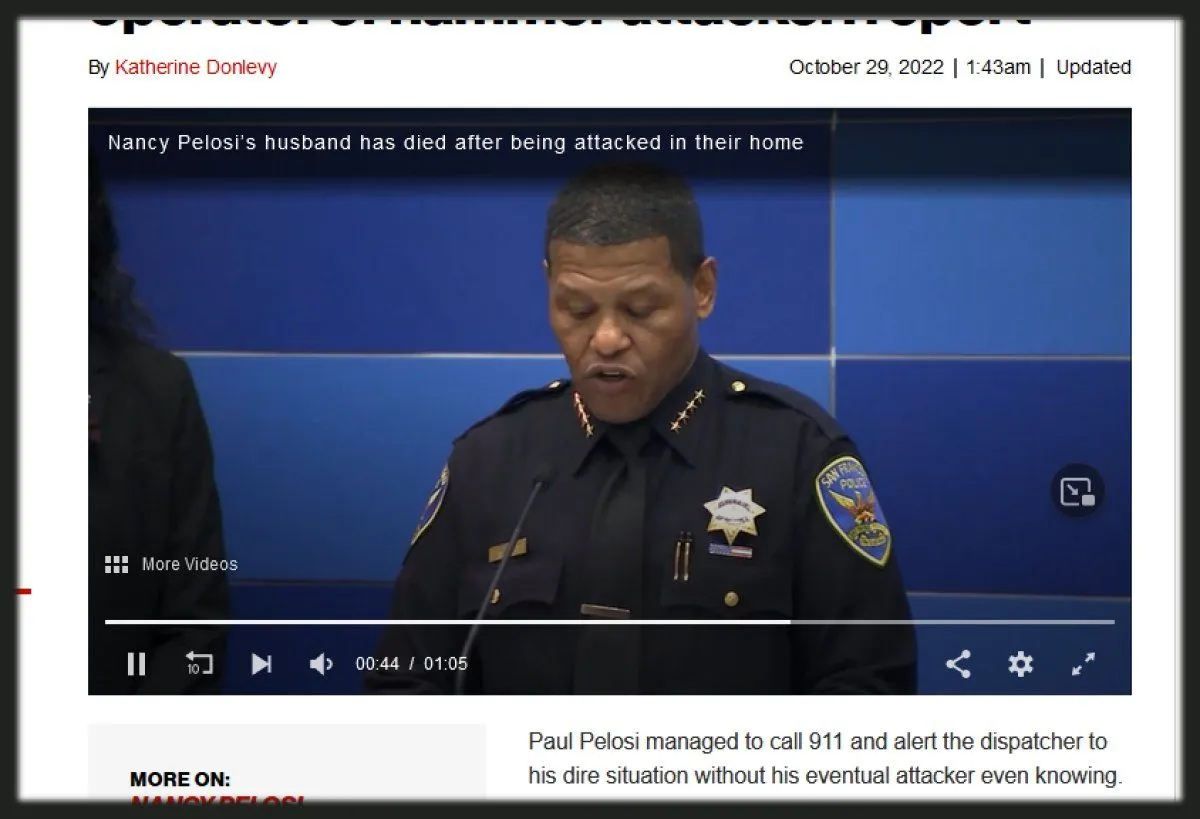Screen dimensions: 1200x819
Task: Click the unplayed end of progress bar
Action: click(x=950, y=622)
